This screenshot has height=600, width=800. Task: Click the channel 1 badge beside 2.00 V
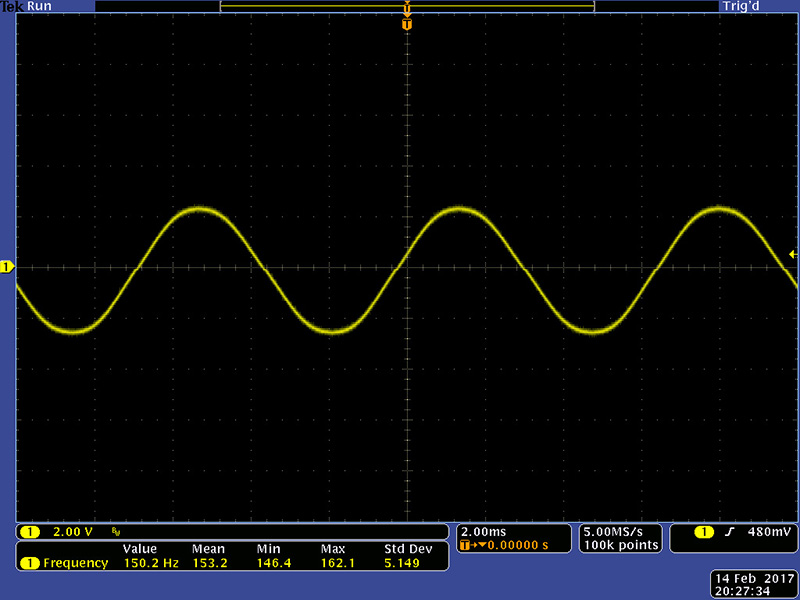coord(30,531)
